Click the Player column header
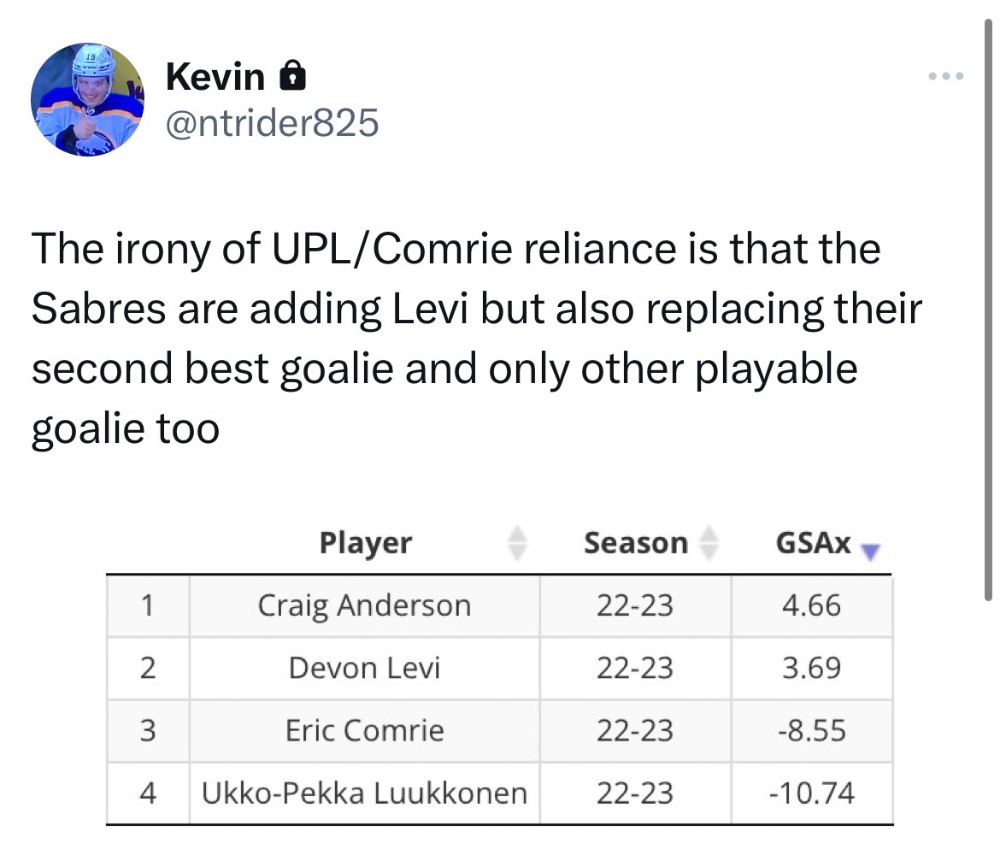Viewport: 1000px width, 844px height. [365, 543]
